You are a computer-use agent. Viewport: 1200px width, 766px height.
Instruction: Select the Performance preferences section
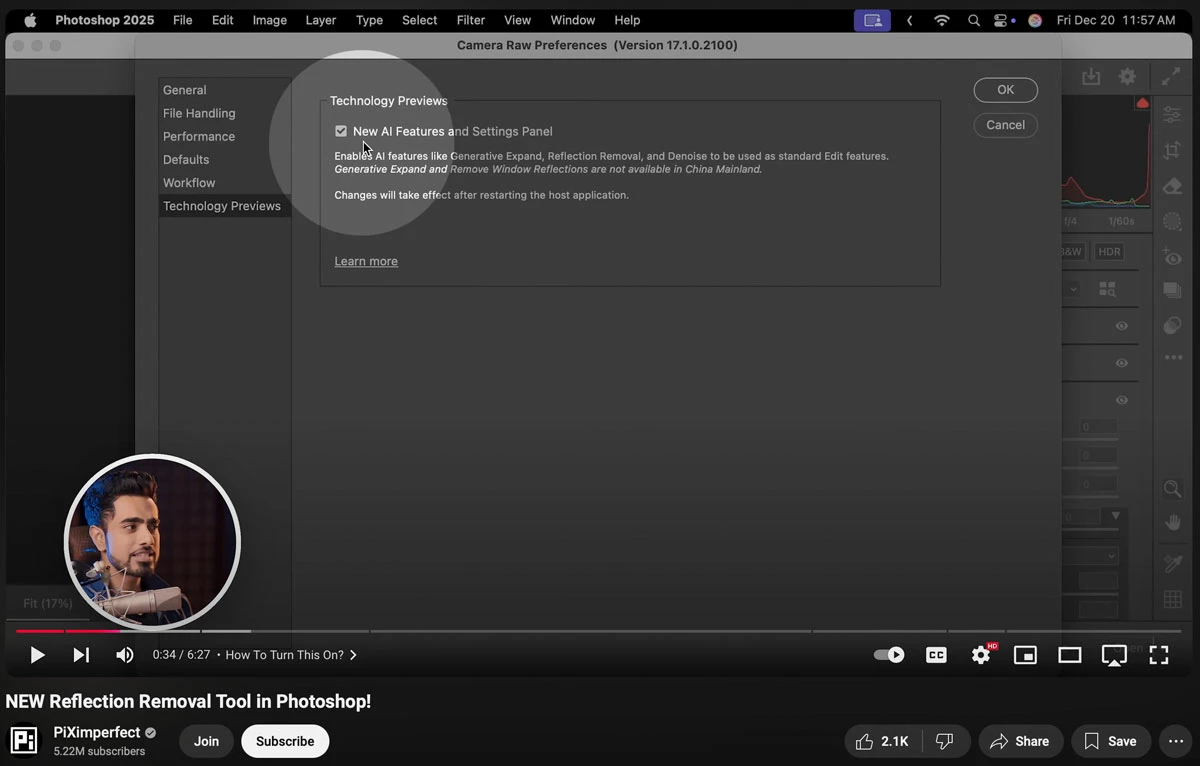tap(199, 136)
